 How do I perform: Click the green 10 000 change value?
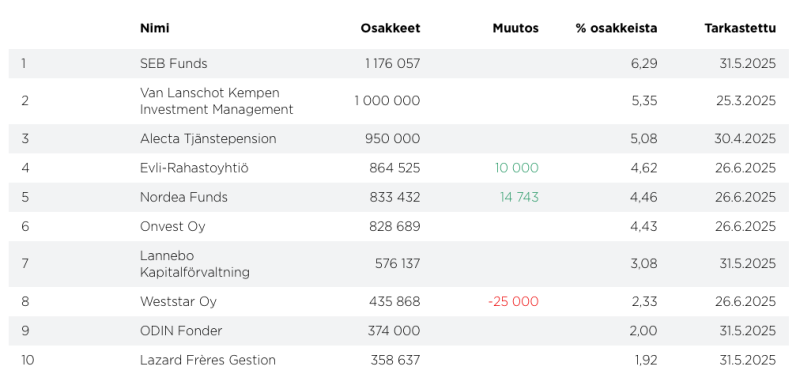tap(516, 168)
